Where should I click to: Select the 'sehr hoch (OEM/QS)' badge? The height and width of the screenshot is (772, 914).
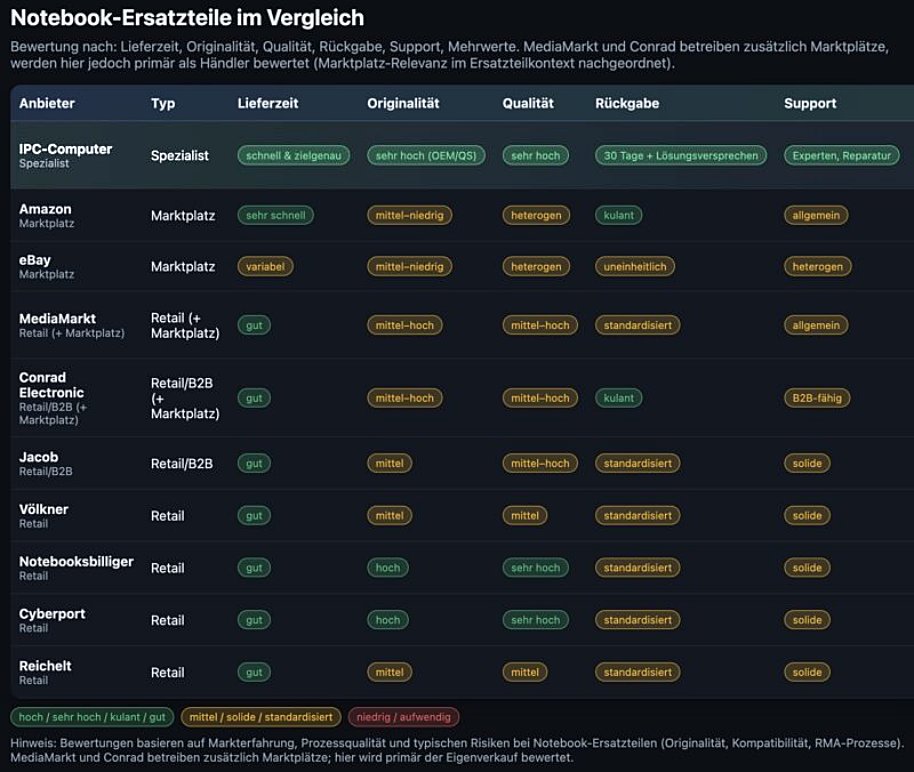click(426, 156)
